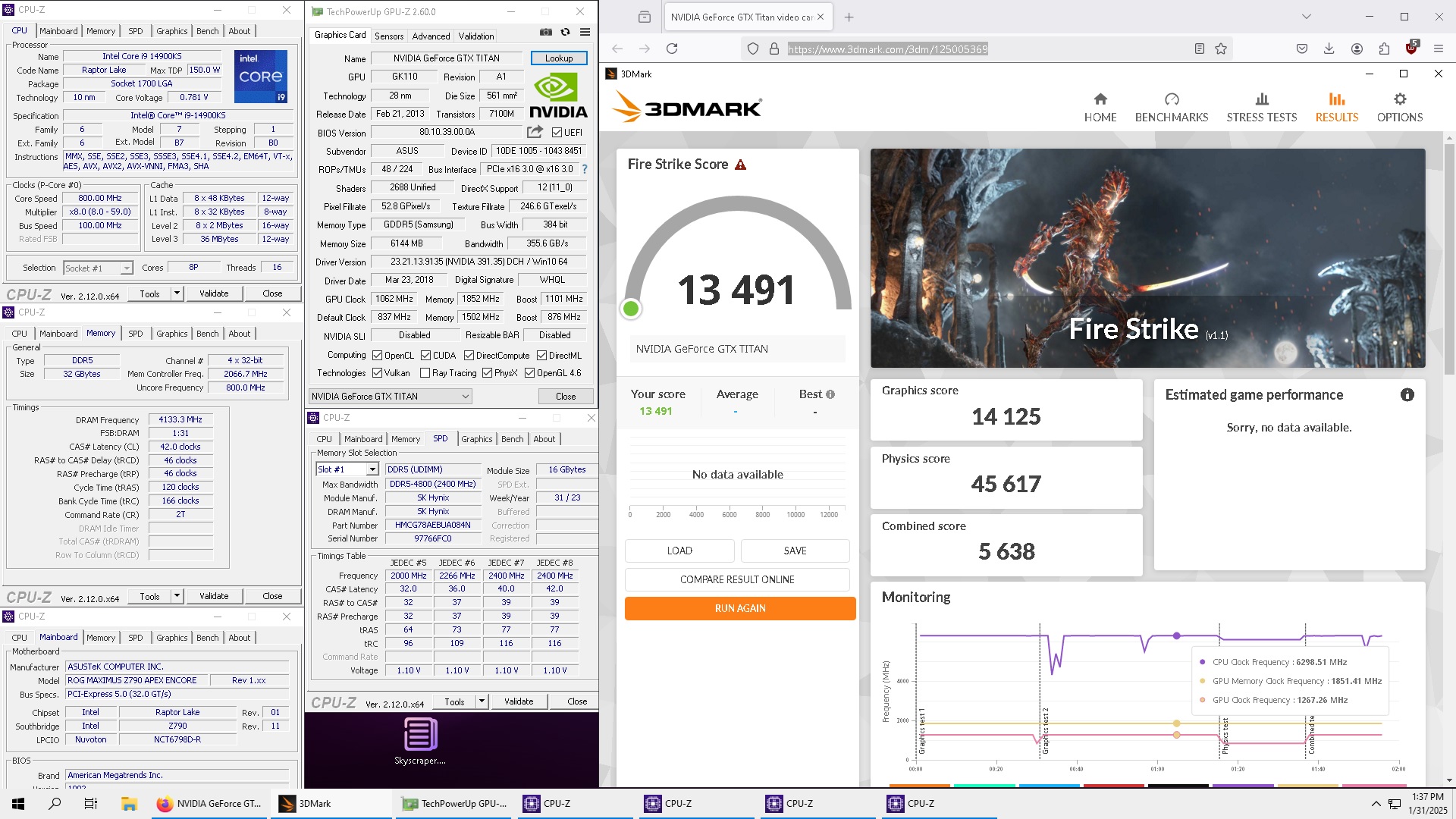This screenshot has height=819, width=1456.
Task: Click the Fire Strike Score warning icon
Action: pos(741,165)
